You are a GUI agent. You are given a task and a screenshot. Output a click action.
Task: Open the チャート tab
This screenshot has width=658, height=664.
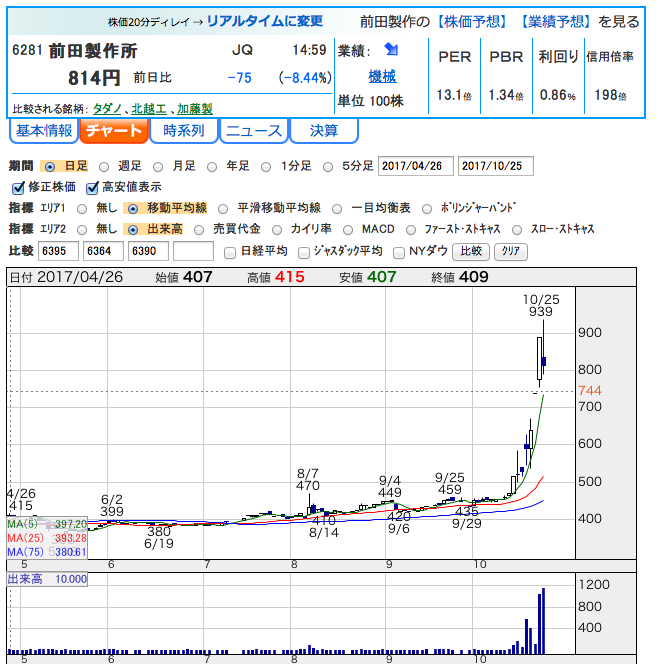[114, 131]
